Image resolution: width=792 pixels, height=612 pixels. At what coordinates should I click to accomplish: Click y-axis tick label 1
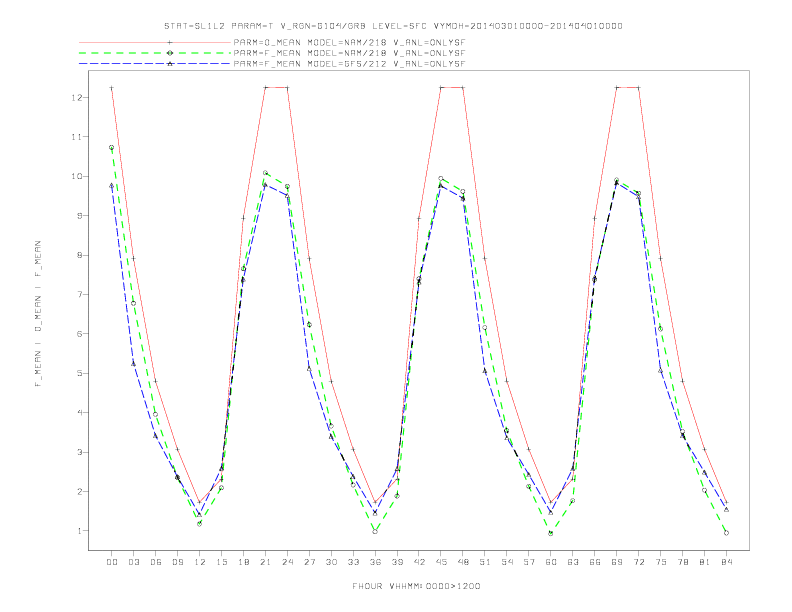point(80,531)
